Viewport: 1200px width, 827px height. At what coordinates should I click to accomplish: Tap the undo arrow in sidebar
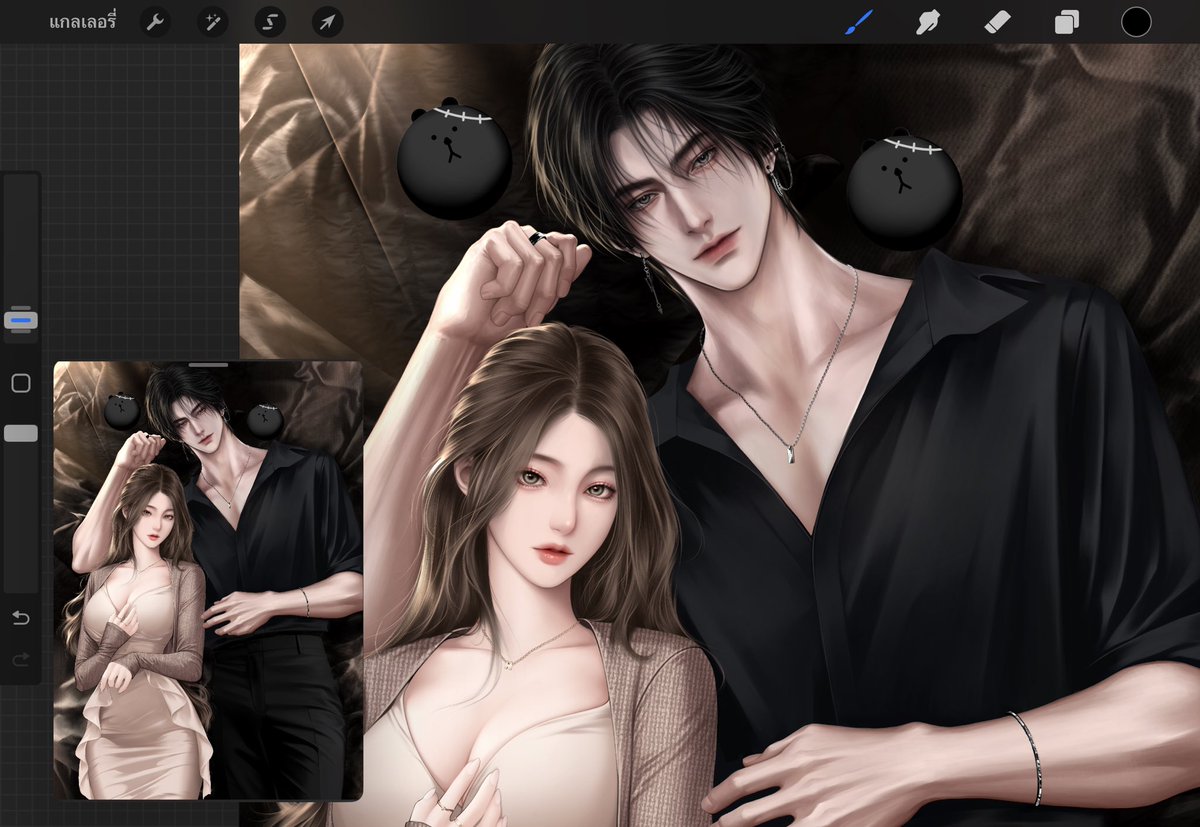20,618
